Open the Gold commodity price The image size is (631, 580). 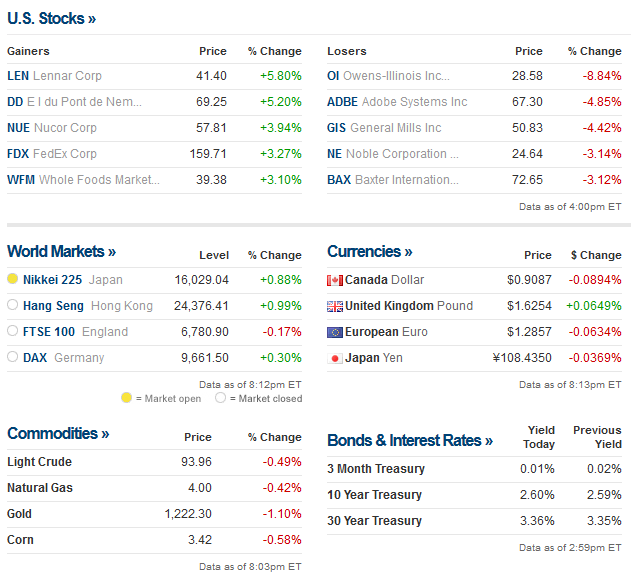[x=20, y=514]
